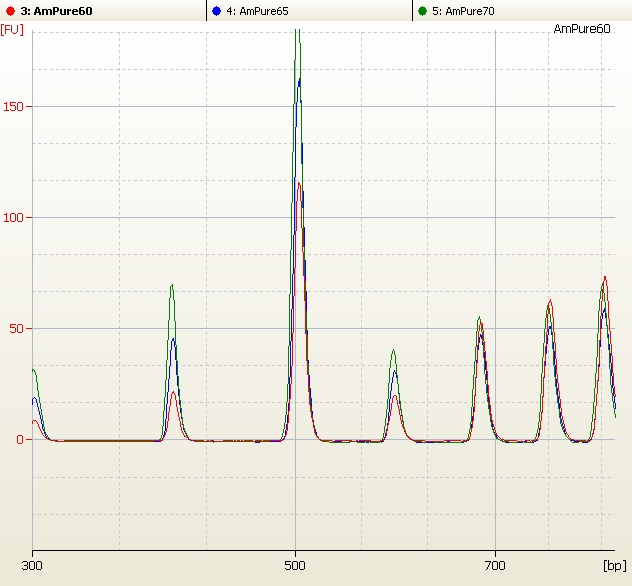
Task: Select the 3: AmPure60 sample tab
Action: pos(103,10)
